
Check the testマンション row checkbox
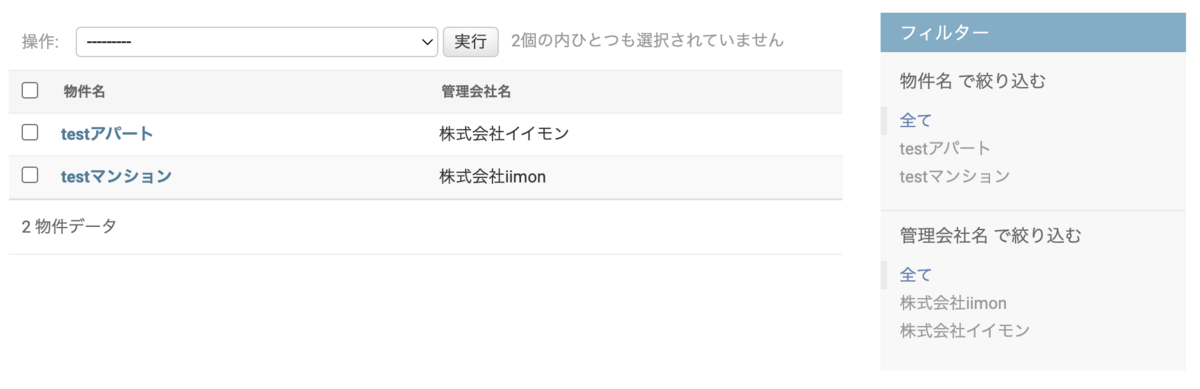(30, 175)
